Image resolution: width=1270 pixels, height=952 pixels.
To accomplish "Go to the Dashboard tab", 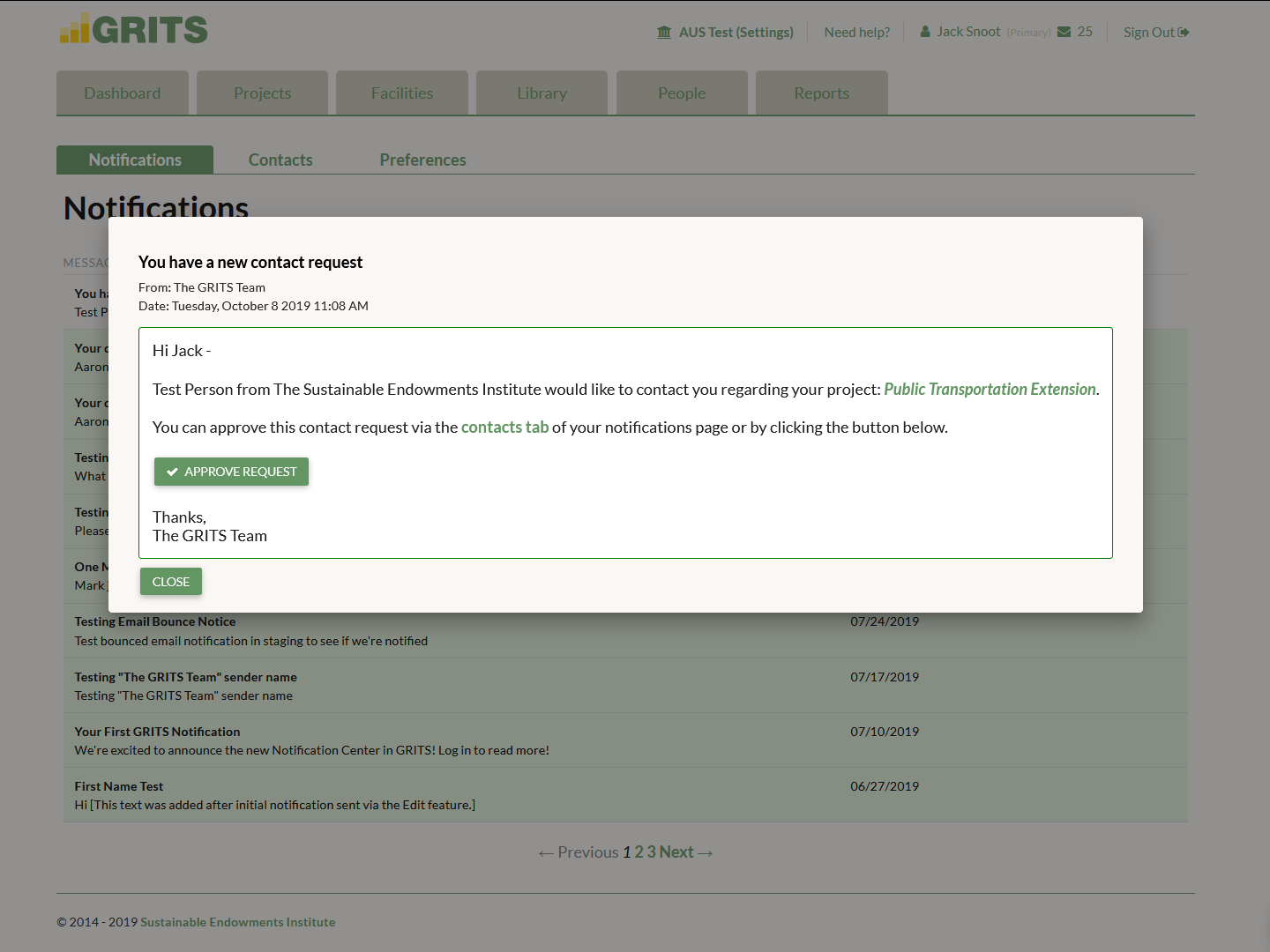I will [x=123, y=93].
